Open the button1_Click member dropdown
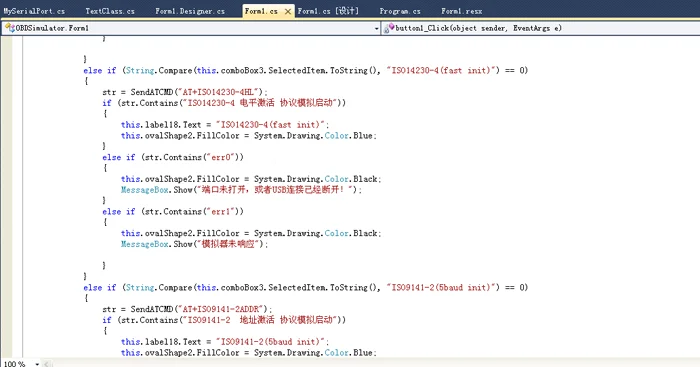Screen dimensions: 700x367 click(x=541, y=28)
